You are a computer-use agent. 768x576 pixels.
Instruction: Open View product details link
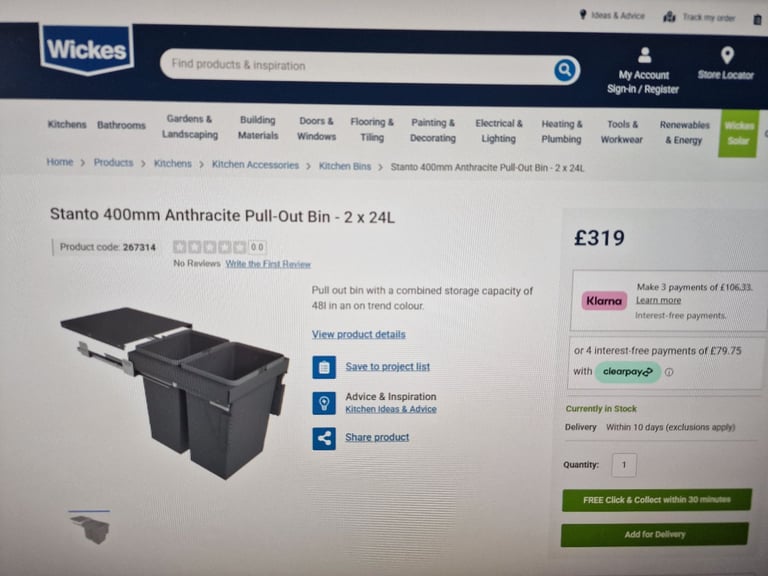click(x=359, y=335)
